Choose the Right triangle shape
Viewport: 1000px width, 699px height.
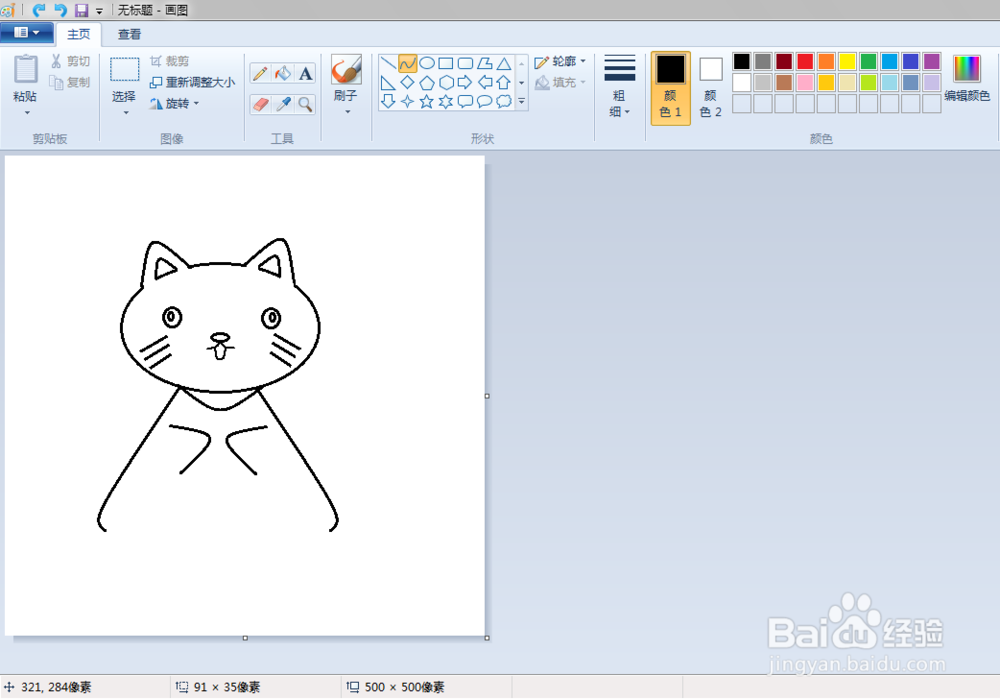tap(388, 82)
